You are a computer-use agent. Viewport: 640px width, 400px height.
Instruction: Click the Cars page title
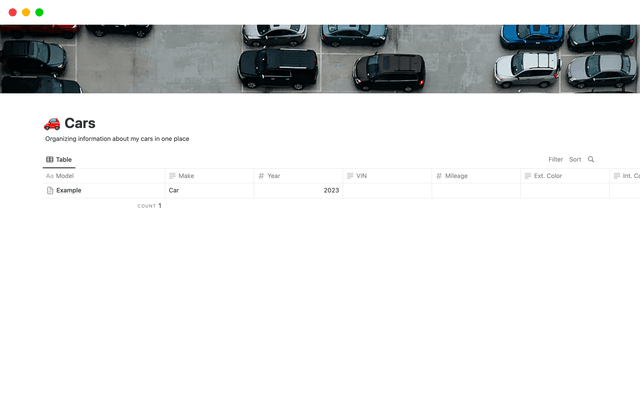pos(80,123)
